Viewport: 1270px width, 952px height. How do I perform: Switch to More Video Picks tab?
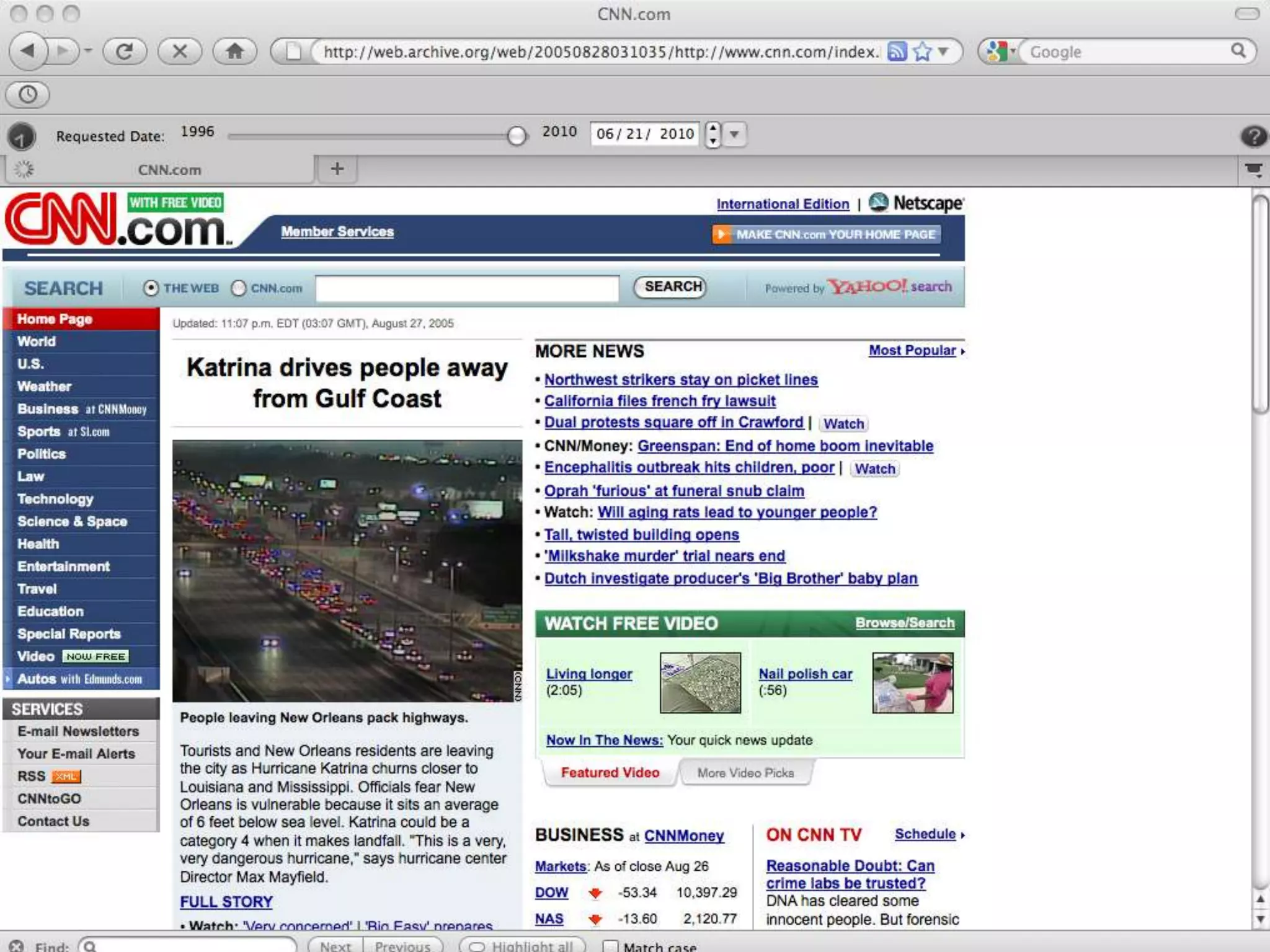click(745, 773)
